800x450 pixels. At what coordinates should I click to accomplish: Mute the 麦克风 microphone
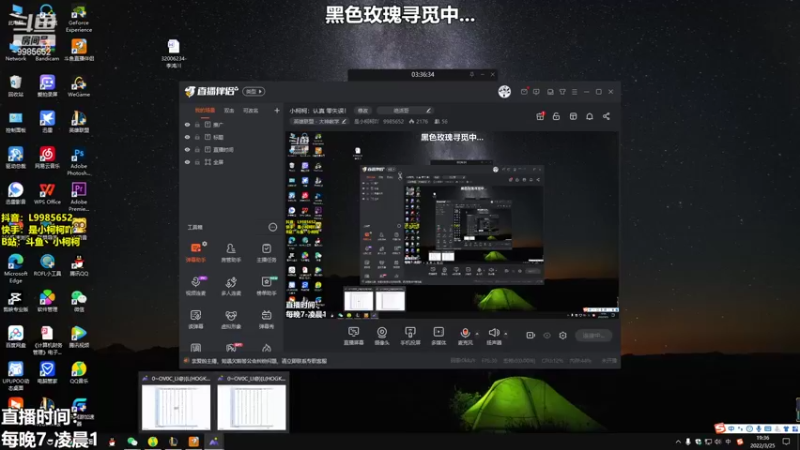click(465, 336)
